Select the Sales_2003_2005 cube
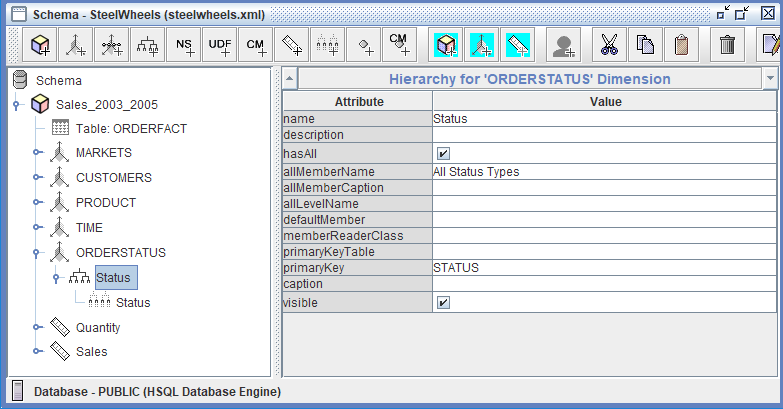 click(107, 104)
